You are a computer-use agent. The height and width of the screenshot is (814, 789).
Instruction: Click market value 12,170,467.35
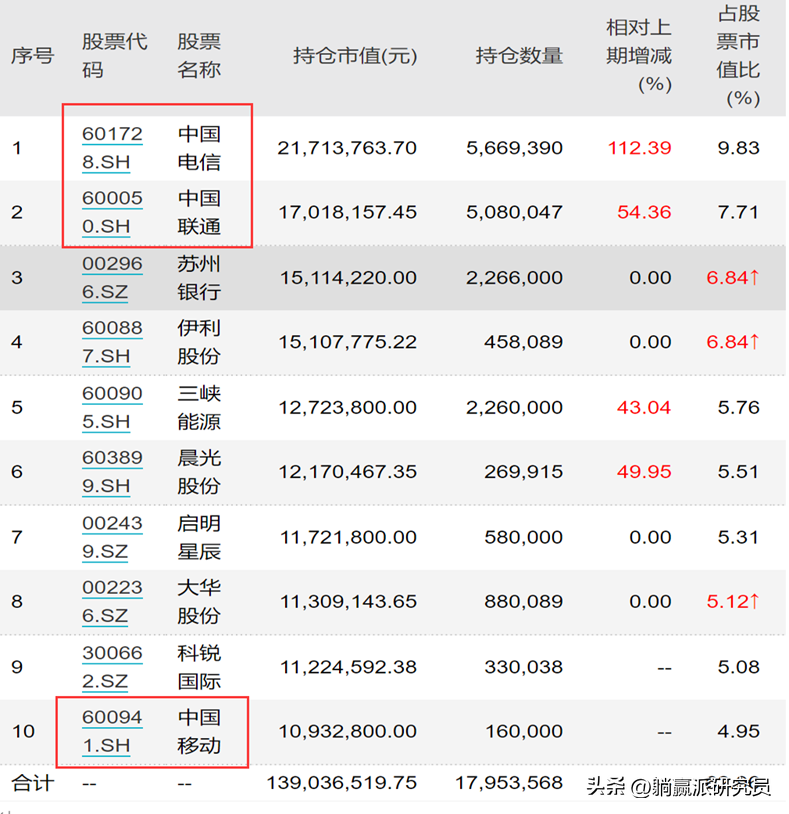click(x=347, y=472)
